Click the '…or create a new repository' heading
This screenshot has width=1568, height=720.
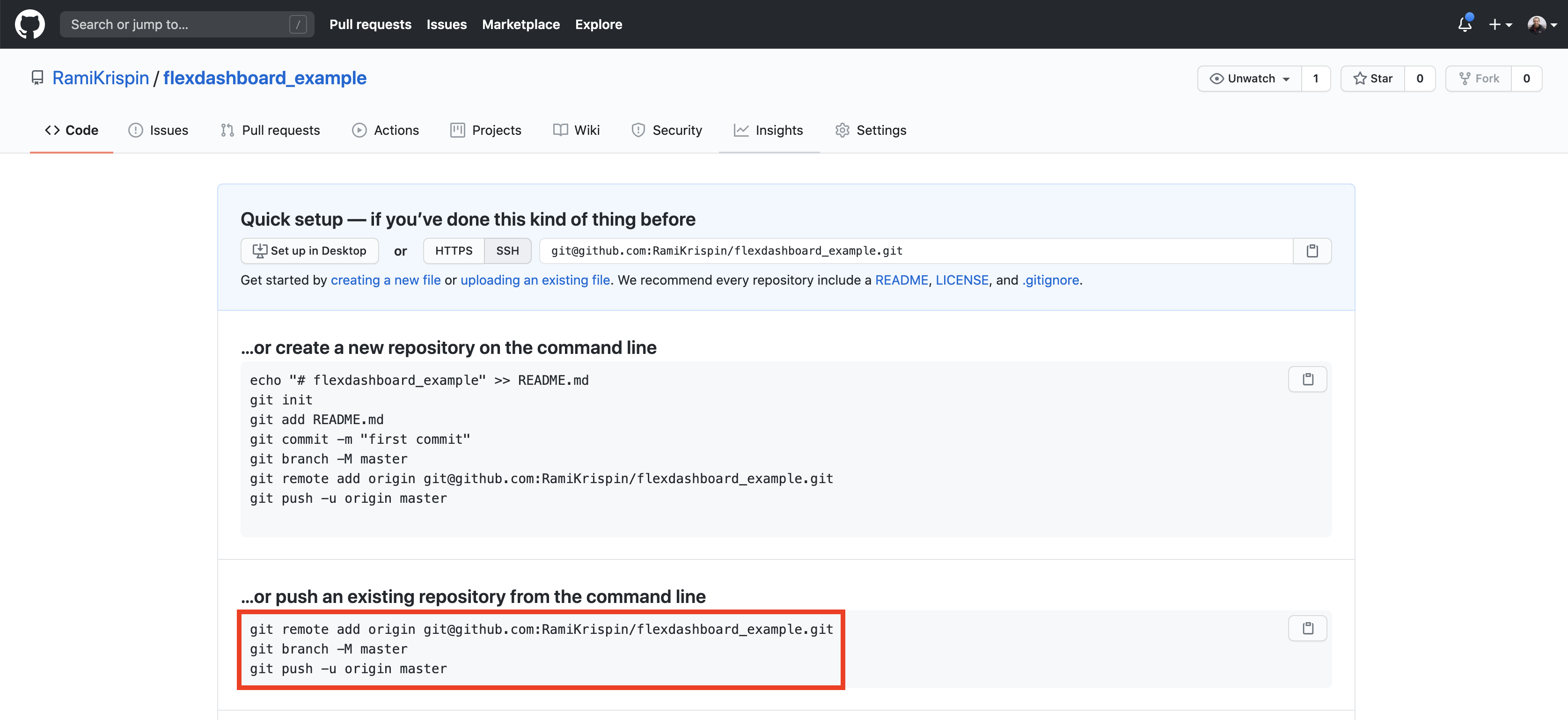tap(448, 347)
